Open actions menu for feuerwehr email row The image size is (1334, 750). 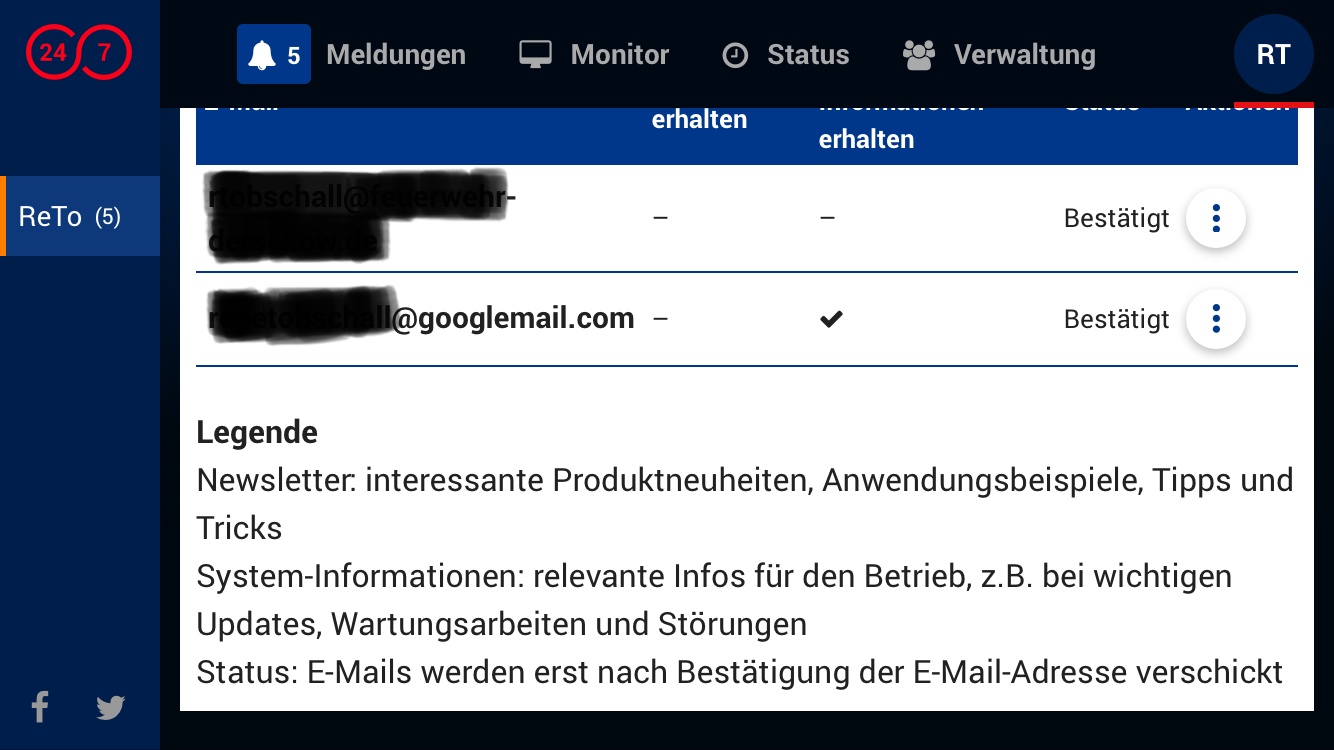[1215, 218]
